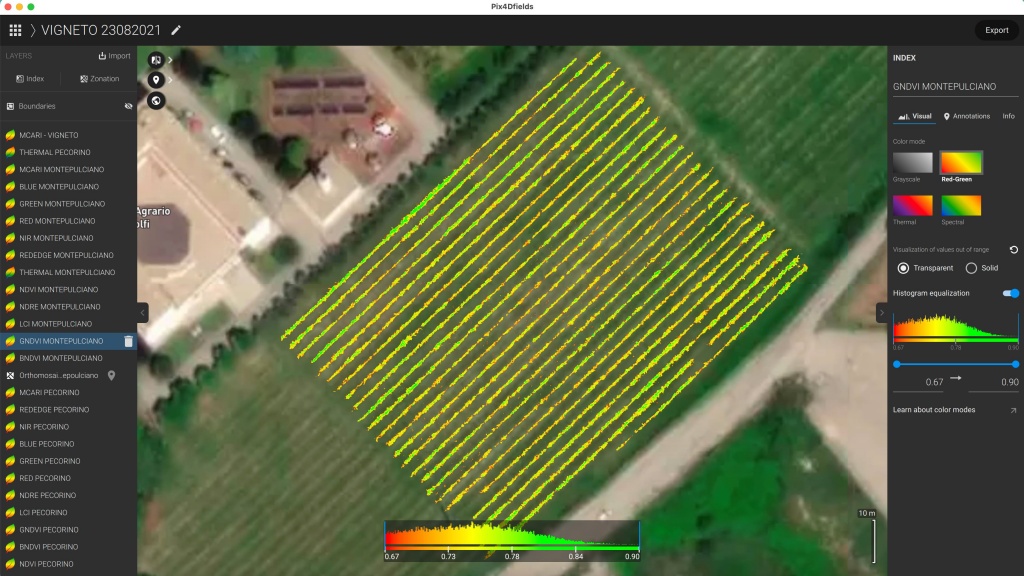Click the Export button
The image size is (1024, 576).
point(996,30)
